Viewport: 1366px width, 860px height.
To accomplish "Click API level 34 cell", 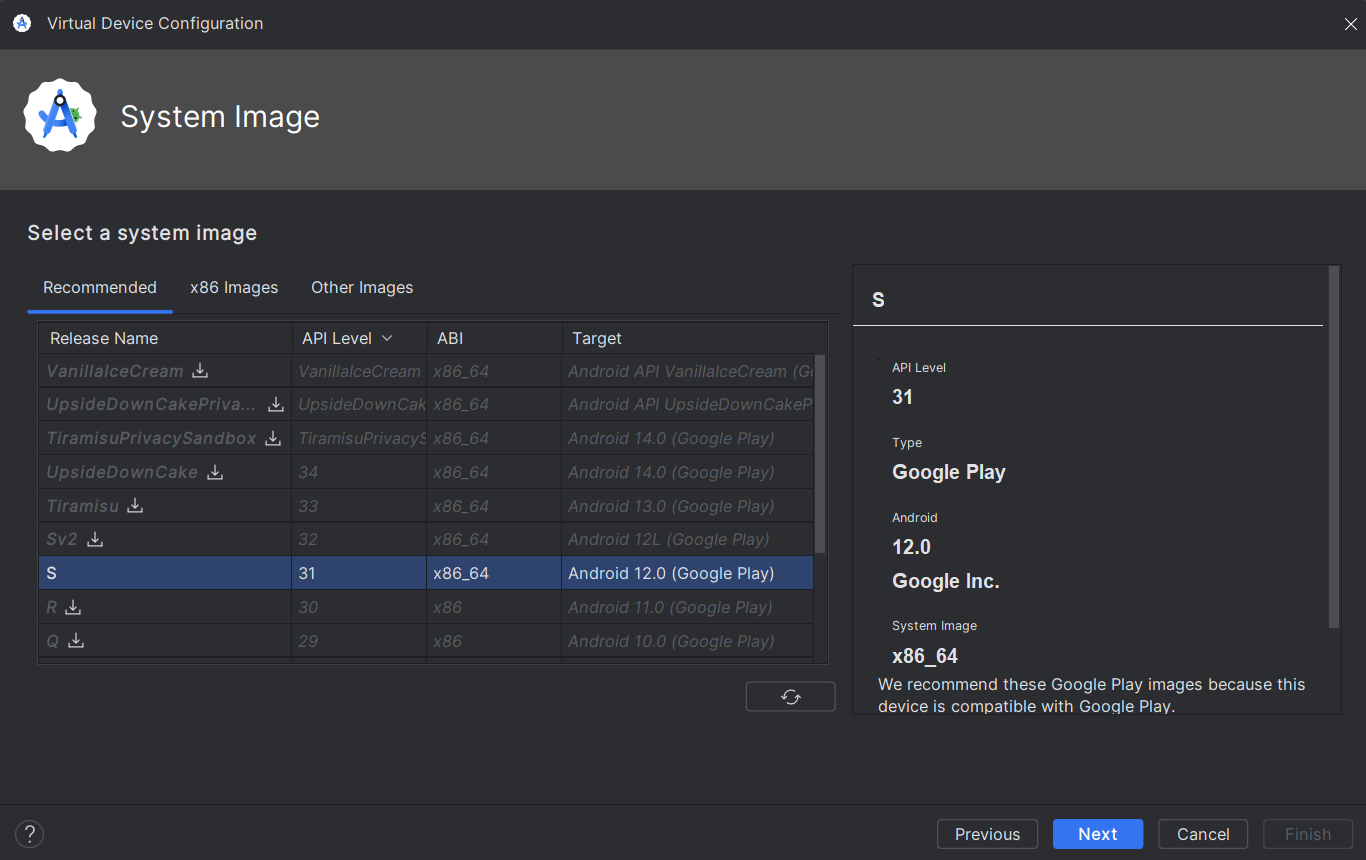I will 359,472.
